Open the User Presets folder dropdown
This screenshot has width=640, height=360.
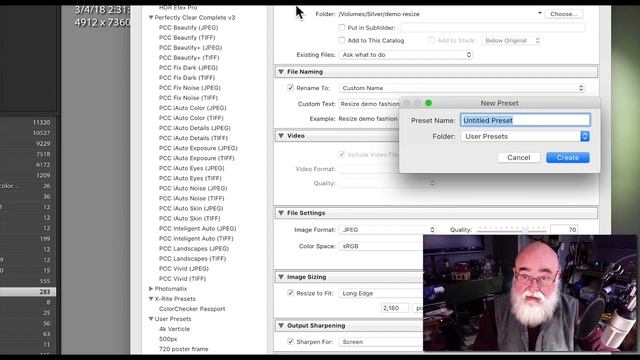(525, 136)
